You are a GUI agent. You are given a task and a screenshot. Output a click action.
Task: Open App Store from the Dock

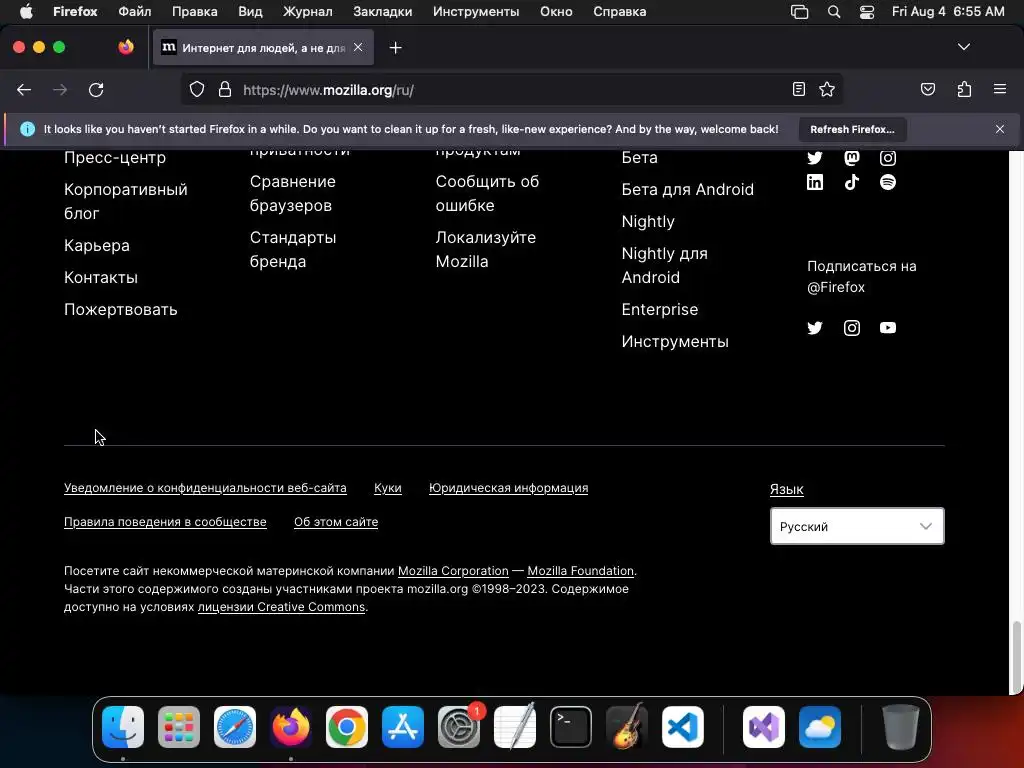pos(403,727)
